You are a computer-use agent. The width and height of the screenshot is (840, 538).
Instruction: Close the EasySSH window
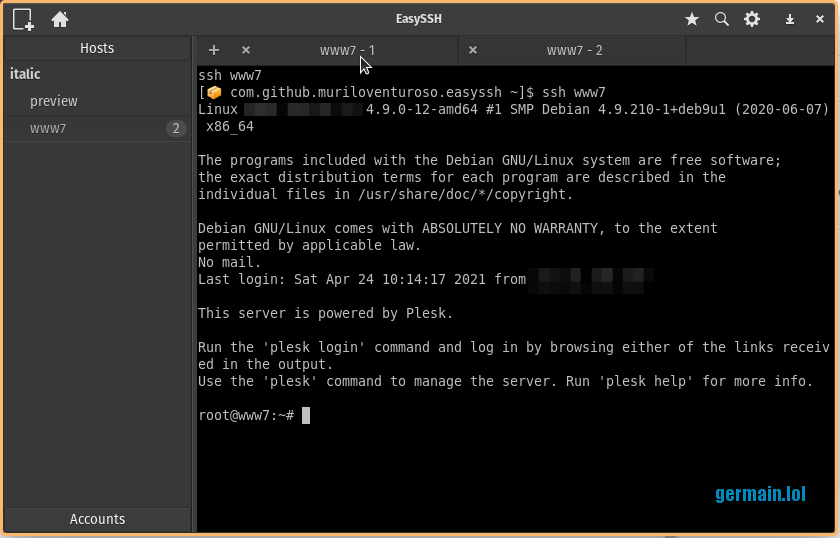point(820,19)
